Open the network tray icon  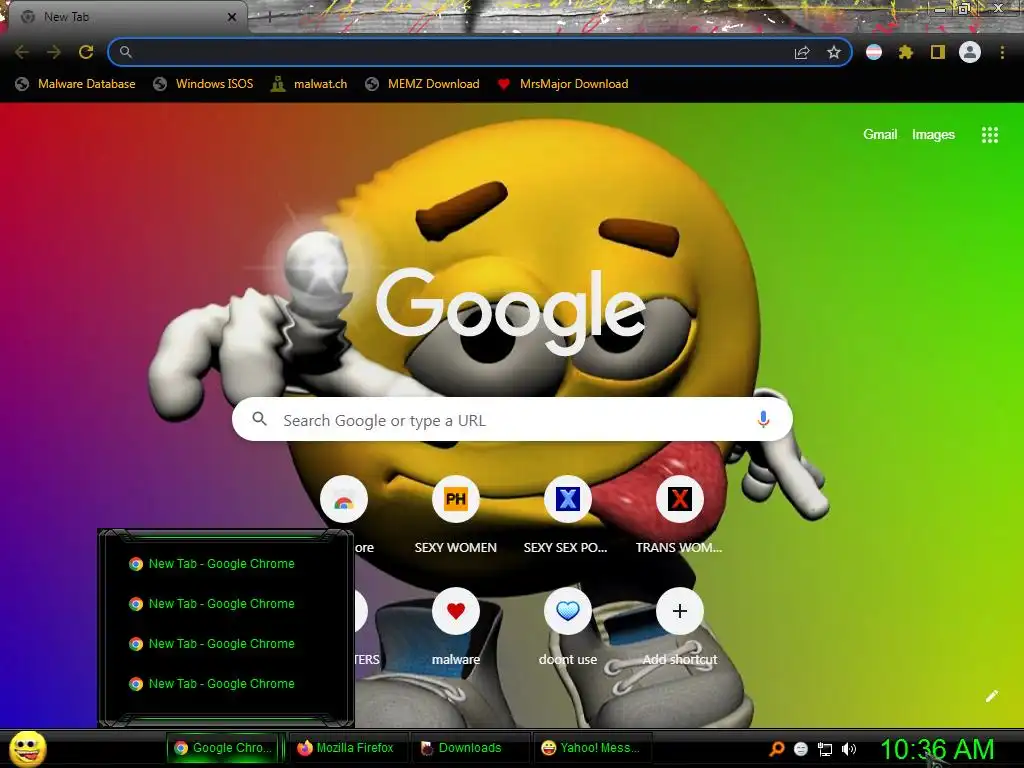[x=825, y=749]
